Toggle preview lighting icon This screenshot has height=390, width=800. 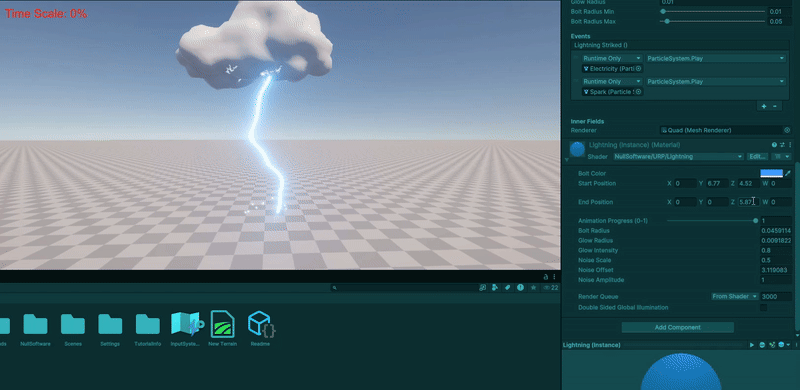pos(772,346)
